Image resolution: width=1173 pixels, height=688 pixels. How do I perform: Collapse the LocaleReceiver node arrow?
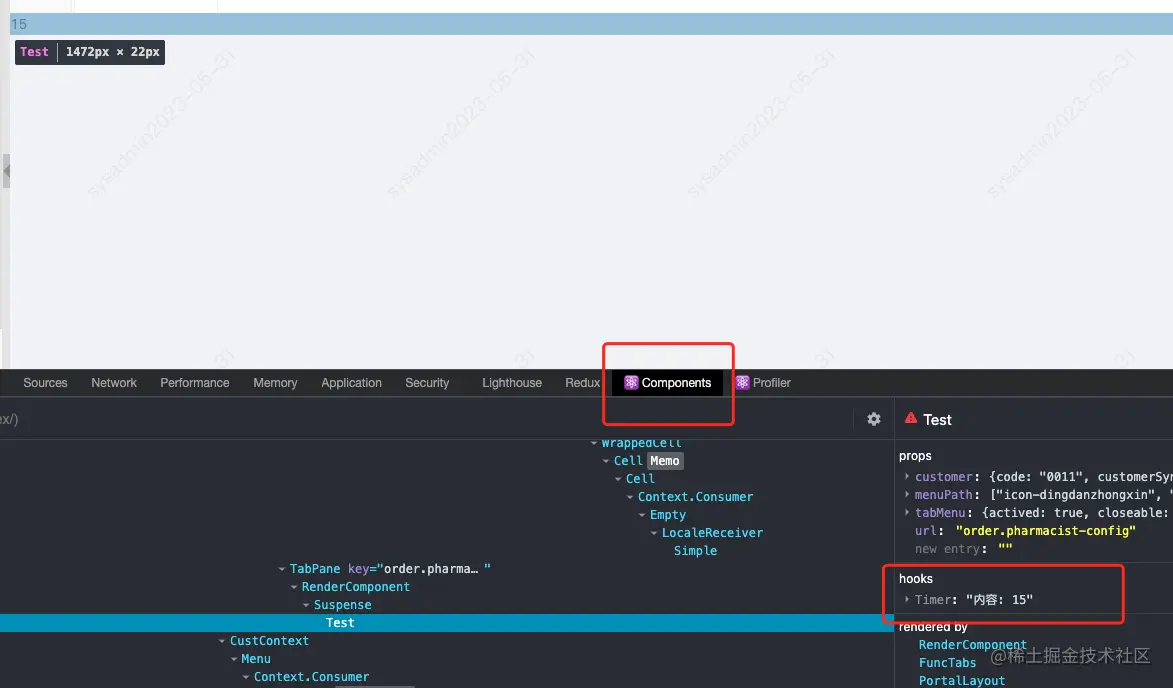[654, 533]
